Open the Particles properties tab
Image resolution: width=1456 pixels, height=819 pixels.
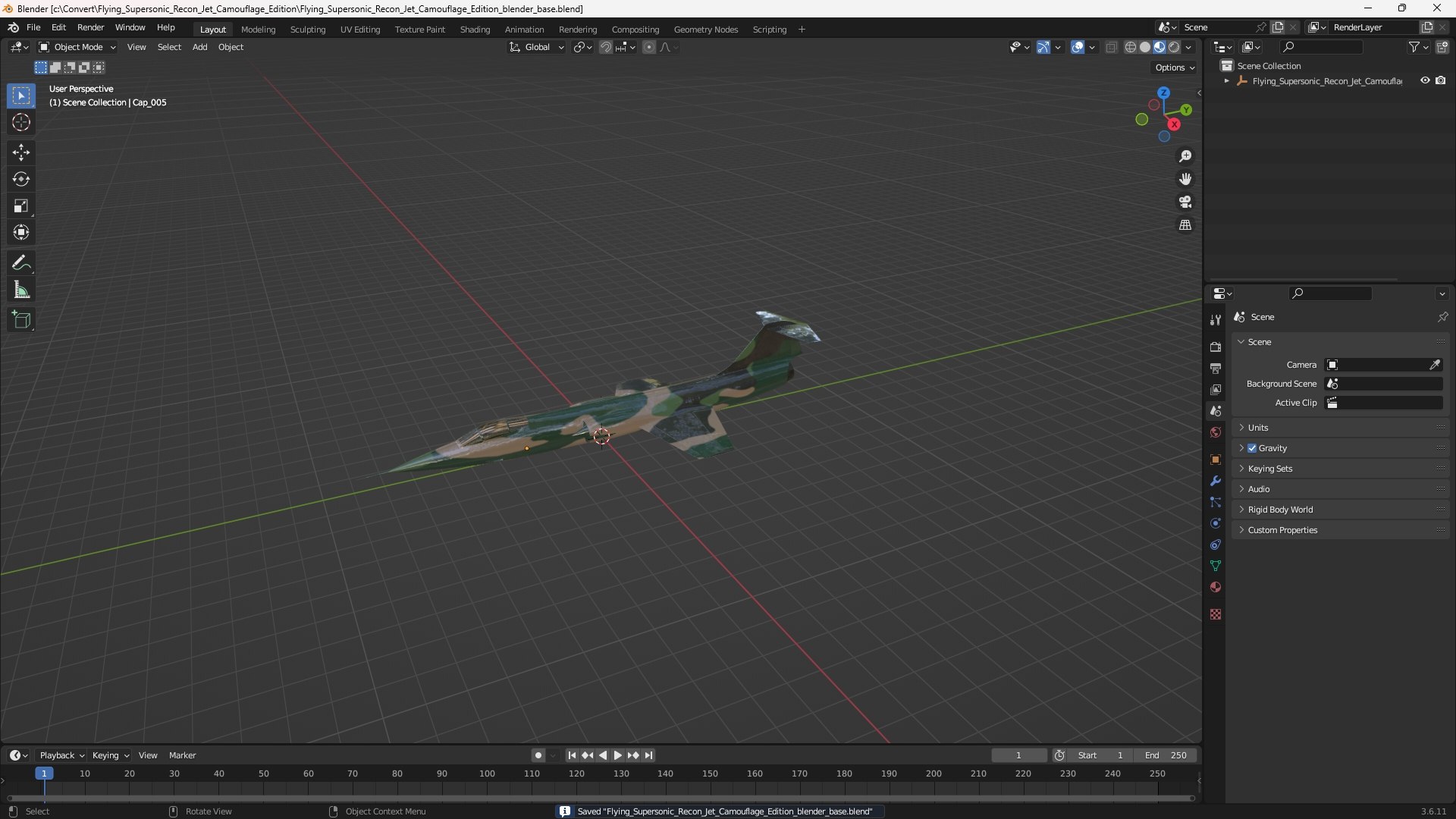coord(1216,502)
